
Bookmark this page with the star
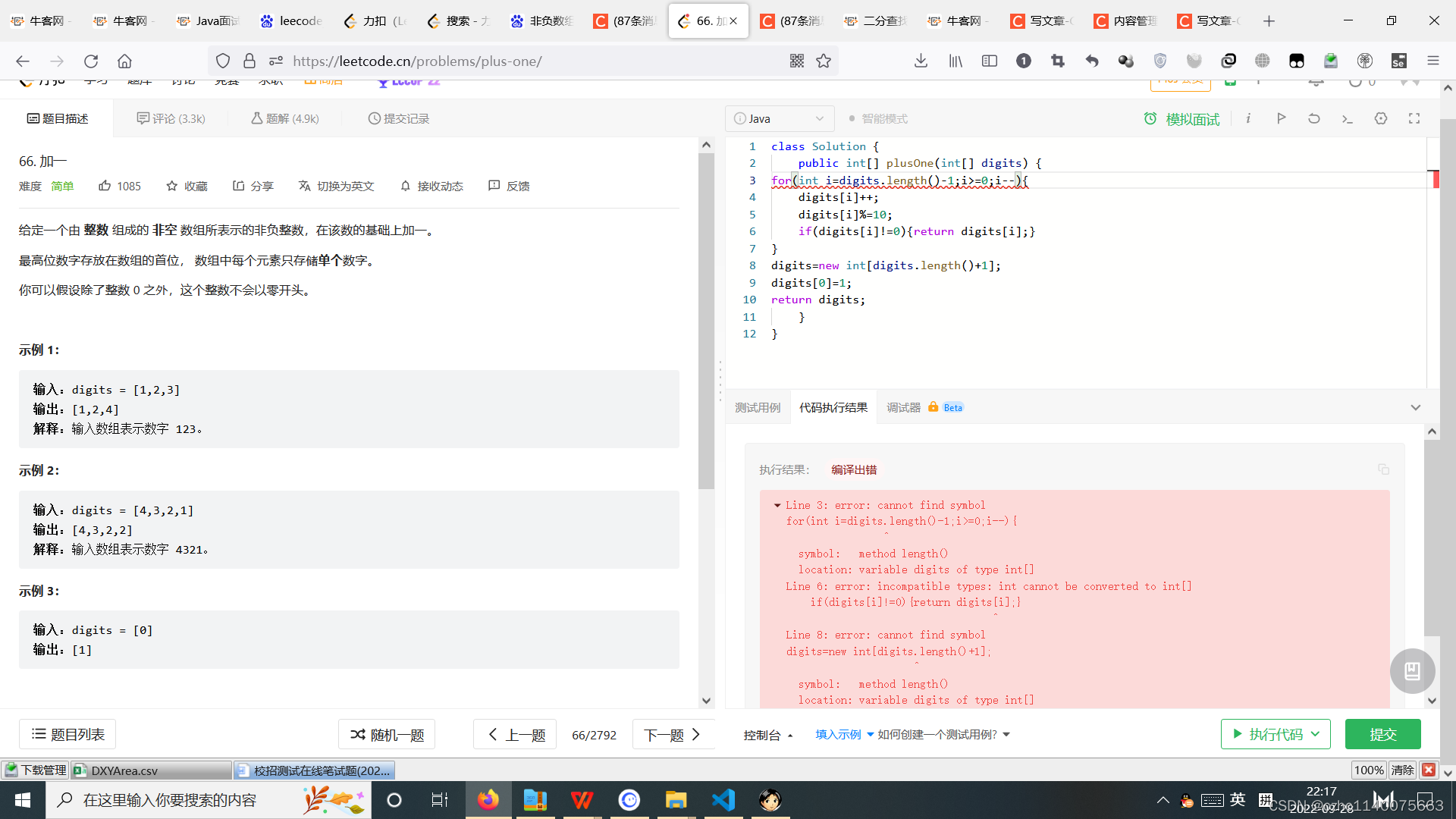[x=824, y=61]
